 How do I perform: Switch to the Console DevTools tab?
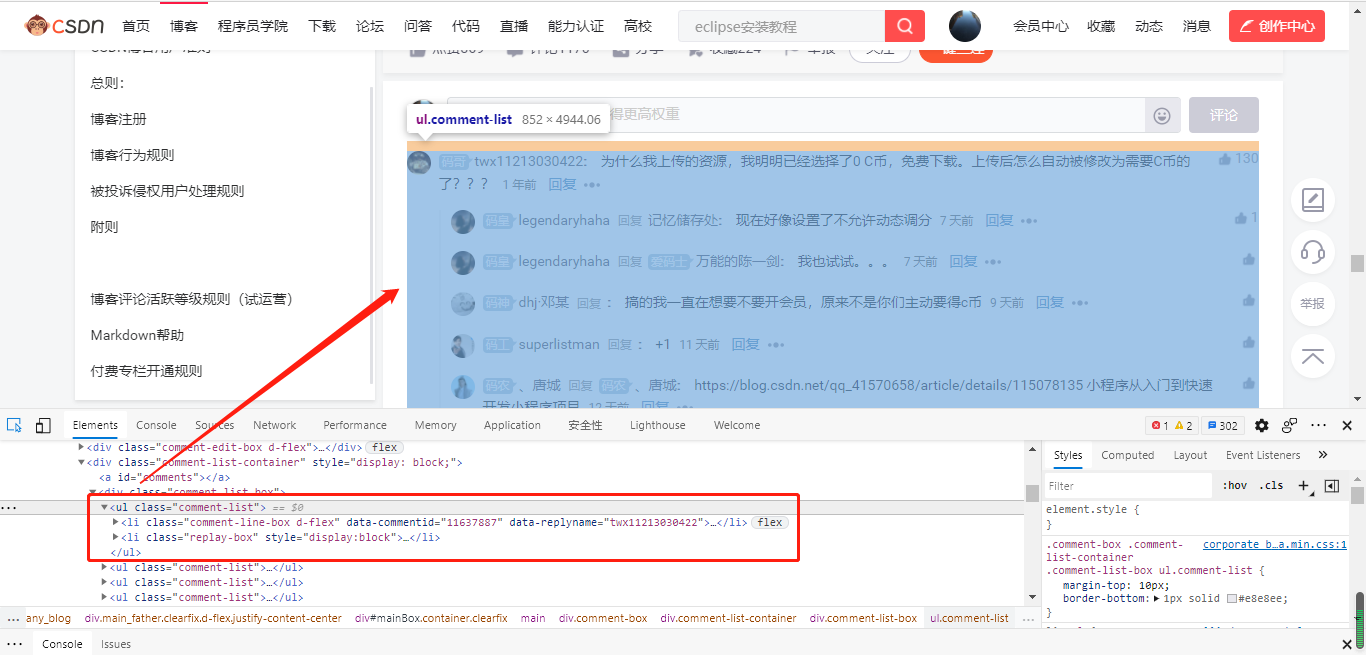[x=156, y=425]
